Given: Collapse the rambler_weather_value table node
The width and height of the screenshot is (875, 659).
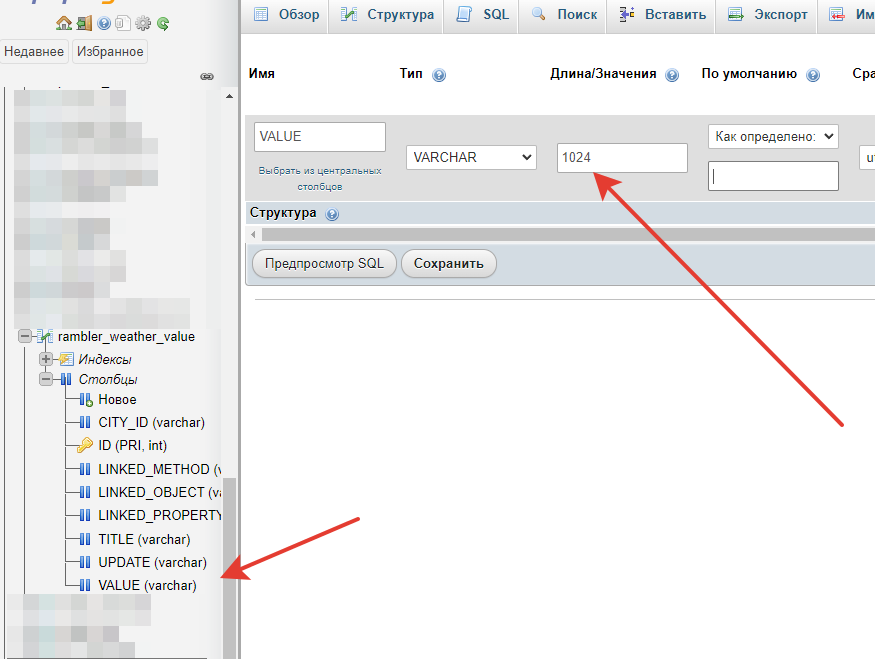Looking at the screenshot, I should [25, 337].
